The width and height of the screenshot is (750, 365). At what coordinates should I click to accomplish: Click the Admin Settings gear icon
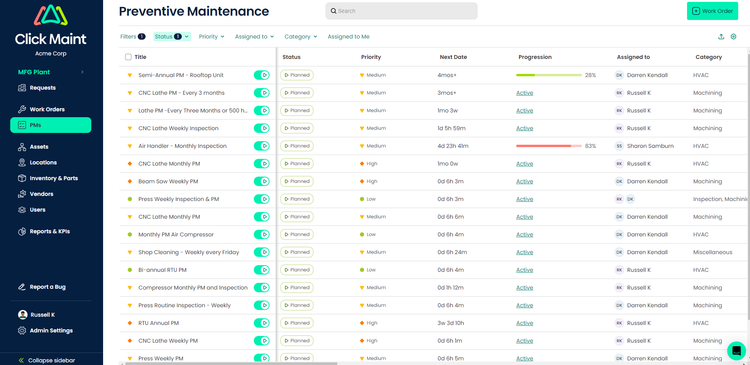coord(22,331)
